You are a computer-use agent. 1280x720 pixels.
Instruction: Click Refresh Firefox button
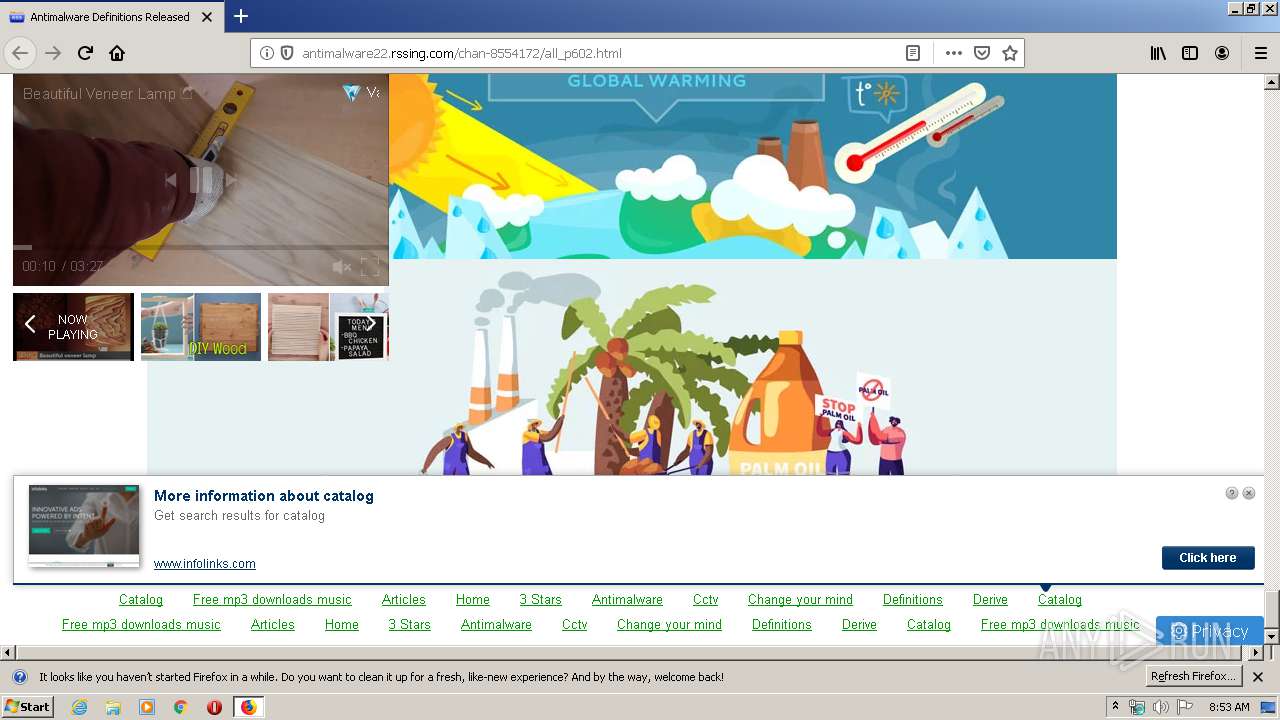coord(1194,677)
